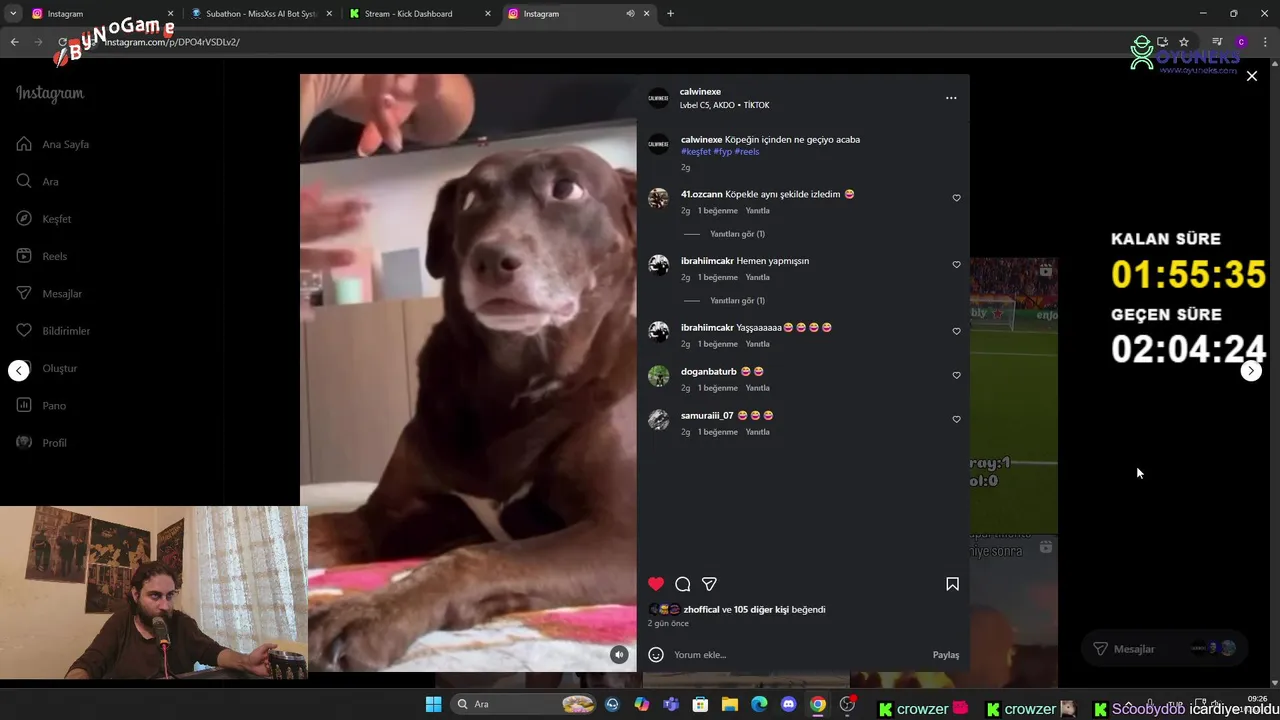
Task: Click Oluştur to create post
Action: point(47,368)
